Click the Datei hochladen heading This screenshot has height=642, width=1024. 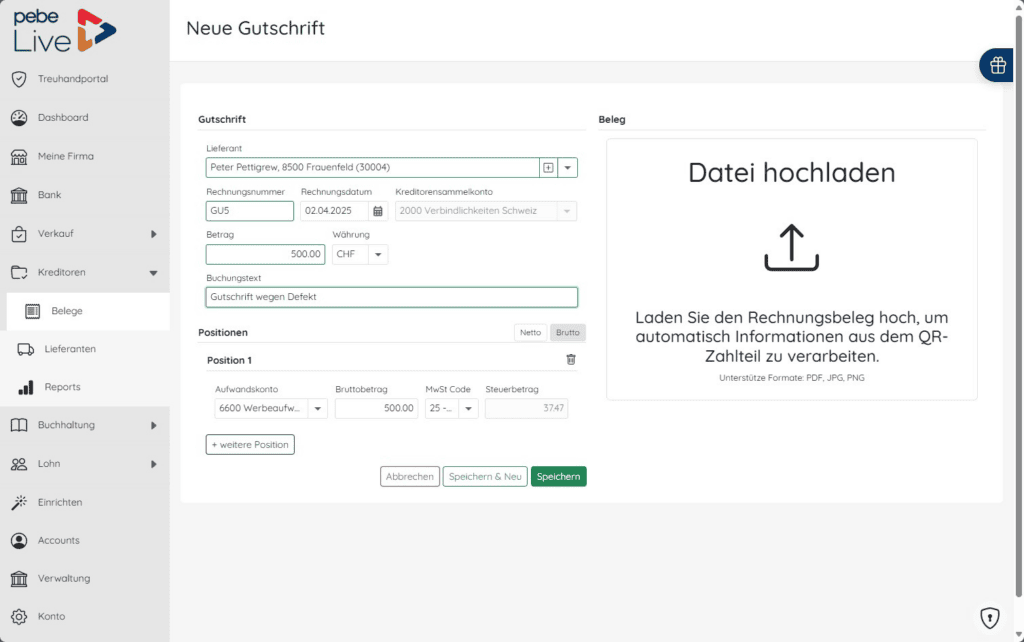pyautogui.click(x=792, y=173)
